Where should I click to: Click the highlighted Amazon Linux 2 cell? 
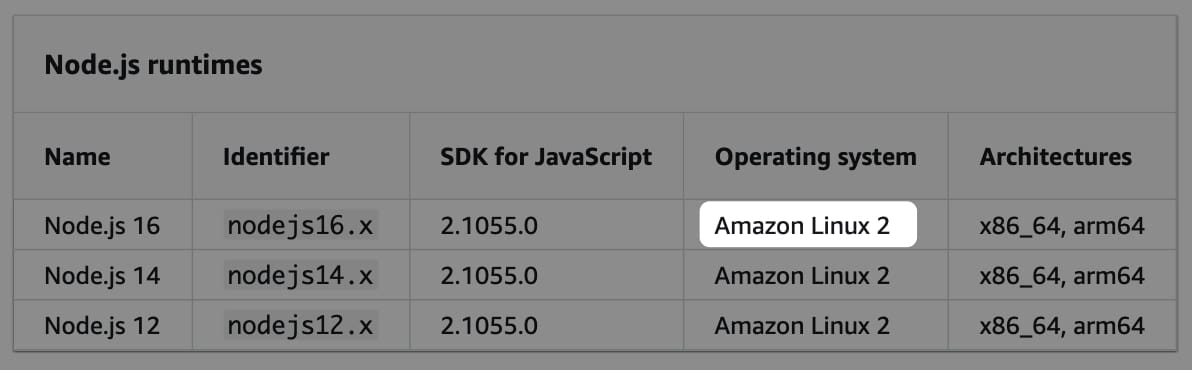tap(808, 225)
